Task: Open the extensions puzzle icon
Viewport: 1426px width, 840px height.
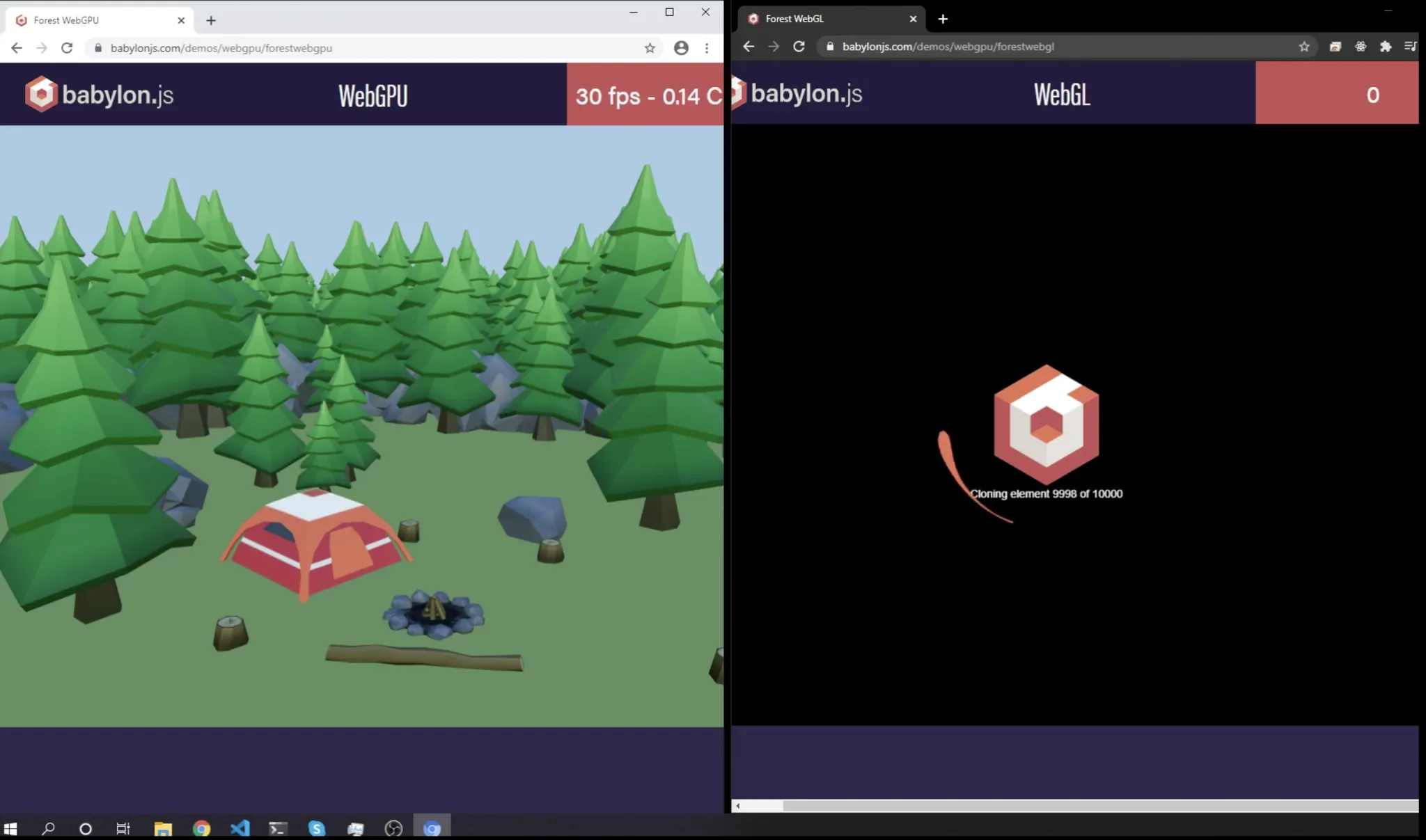Action: tap(1386, 47)
